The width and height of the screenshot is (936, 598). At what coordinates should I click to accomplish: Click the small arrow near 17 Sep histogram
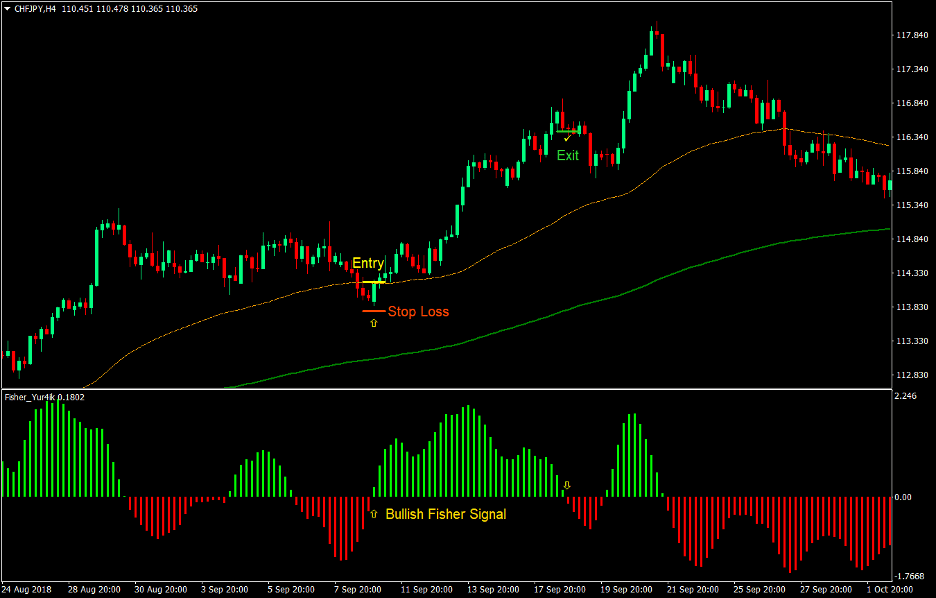click(569, 484)
